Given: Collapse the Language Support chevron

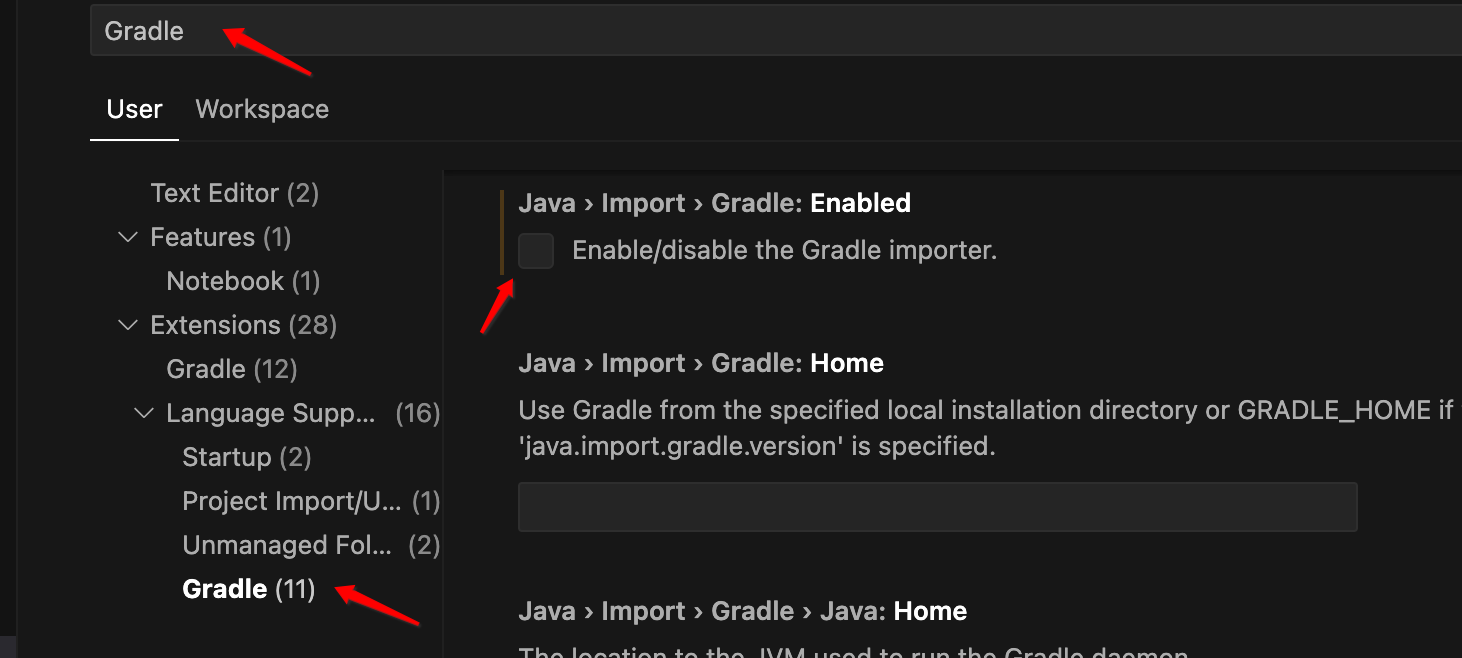Looking at the screenshot, I should click(x=144, y=413).
